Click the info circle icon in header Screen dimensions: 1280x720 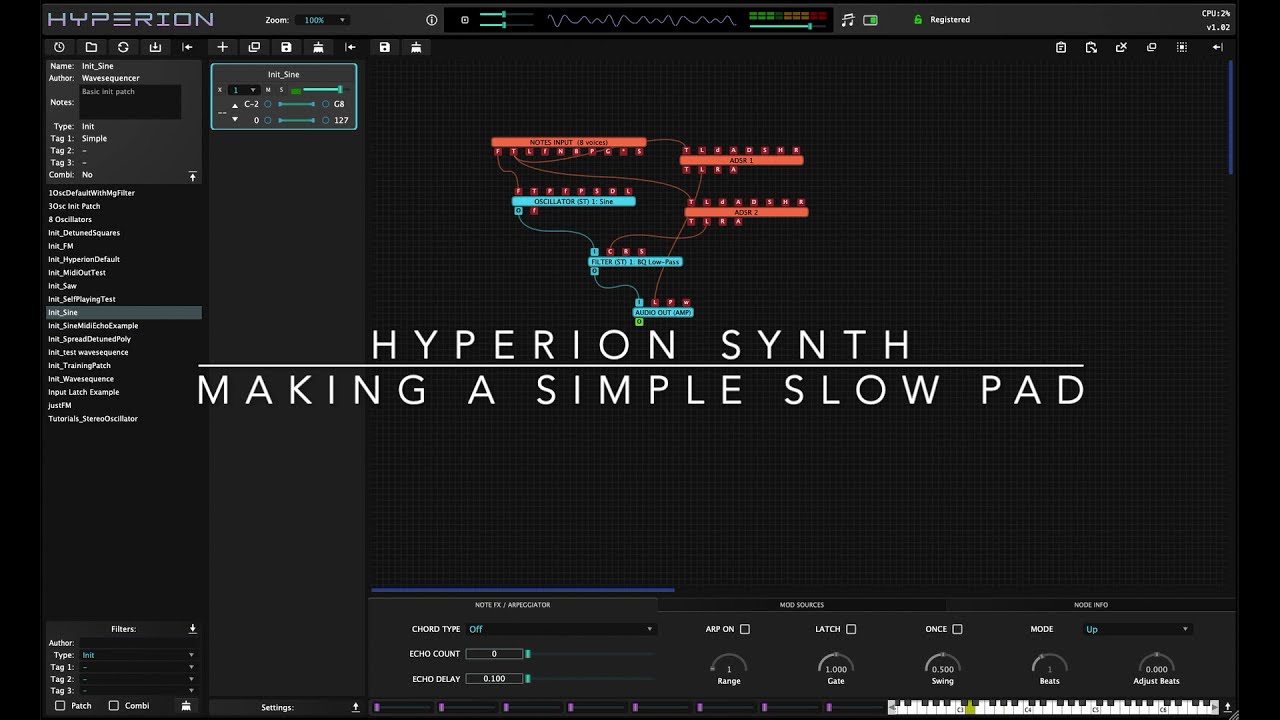click(x=432, y=20)
